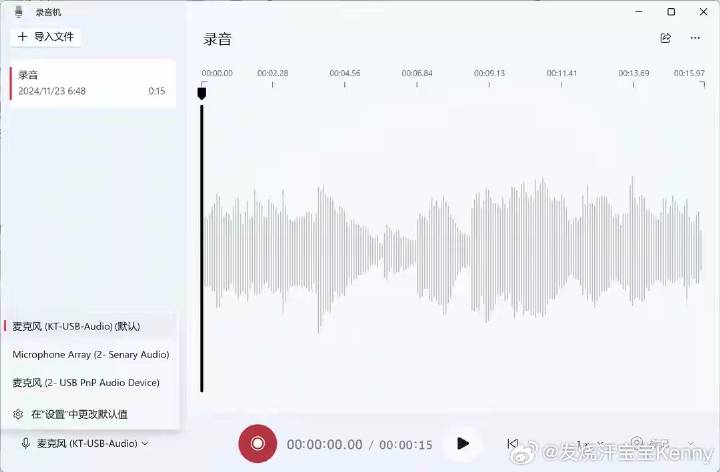Viewport: 720px width, 472px height.
Task: Select the 录音 recording from 2024/11/23
Action: coord(90,83)
